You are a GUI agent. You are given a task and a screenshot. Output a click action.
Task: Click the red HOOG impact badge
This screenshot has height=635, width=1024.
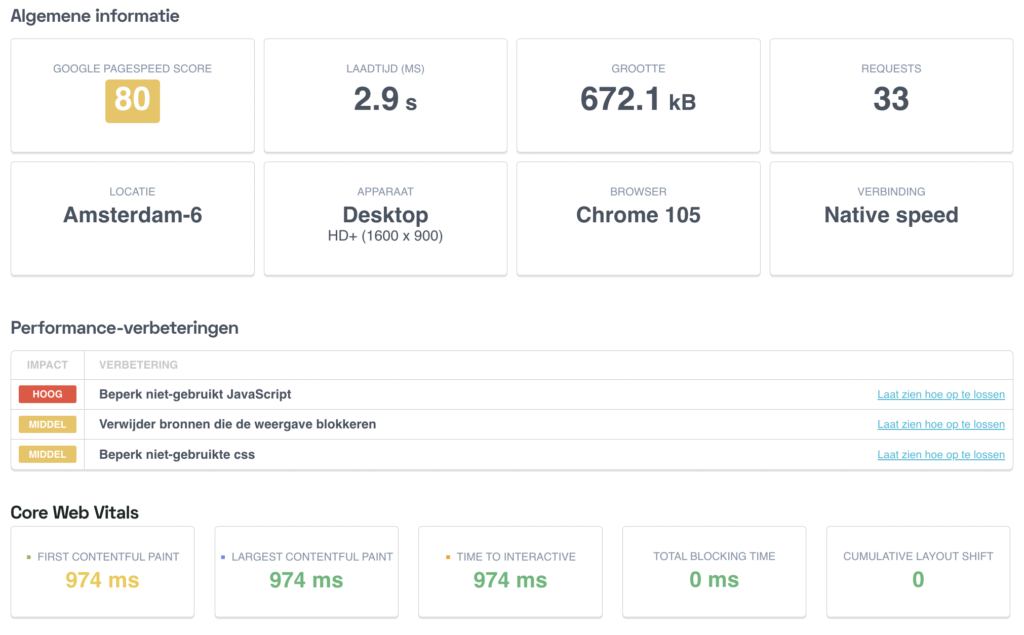(47, 394)
